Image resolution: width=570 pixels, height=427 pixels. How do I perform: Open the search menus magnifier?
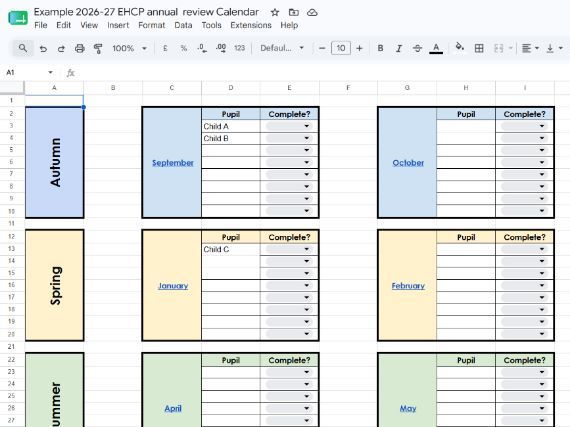tap(23, 48)
